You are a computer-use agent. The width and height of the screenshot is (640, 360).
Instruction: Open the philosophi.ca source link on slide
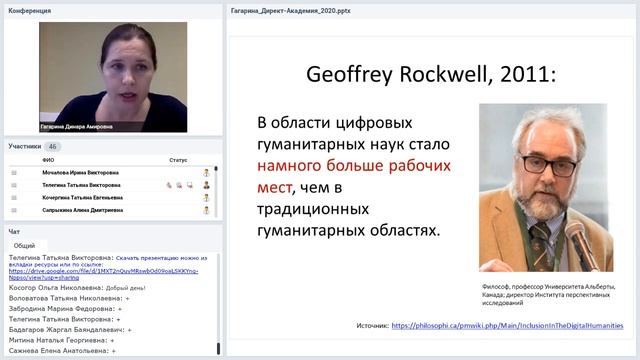coord(507,326)
